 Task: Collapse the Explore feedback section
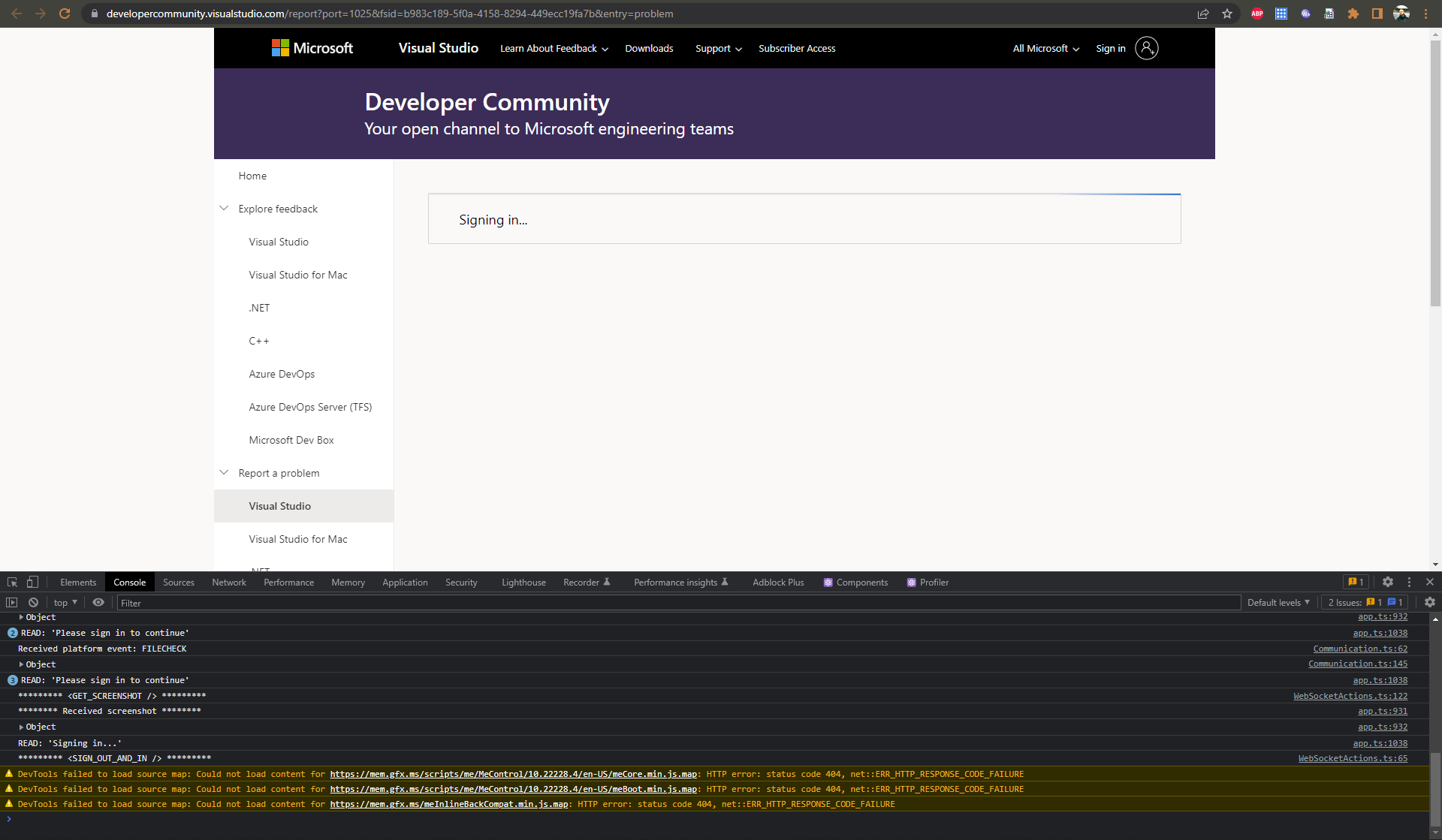tap(224, 208)
